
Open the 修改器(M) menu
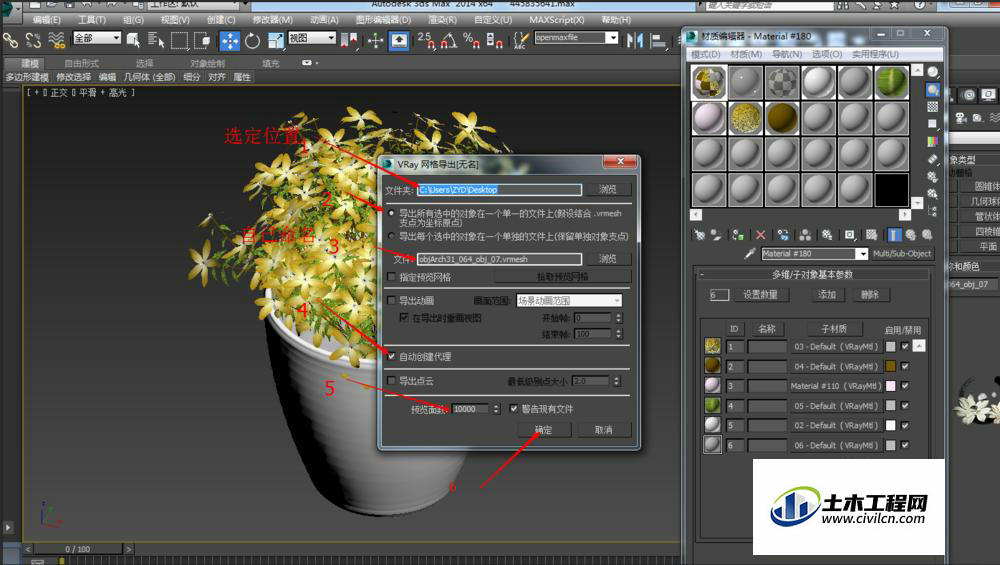272,20
